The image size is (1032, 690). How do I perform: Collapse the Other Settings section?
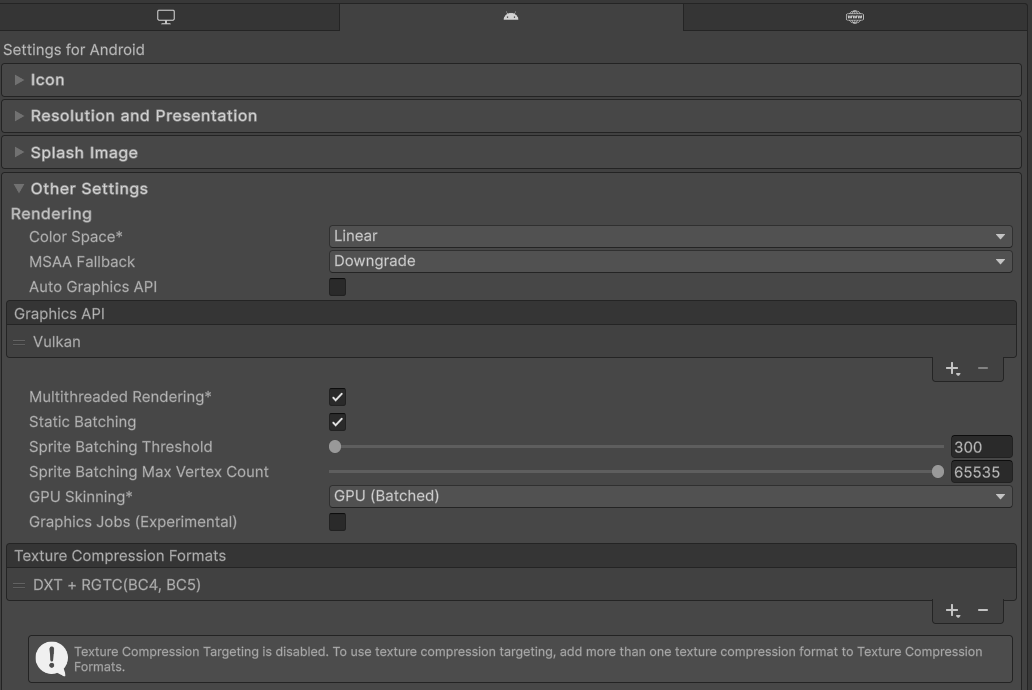pyautogui.click(x=19, y=189)
